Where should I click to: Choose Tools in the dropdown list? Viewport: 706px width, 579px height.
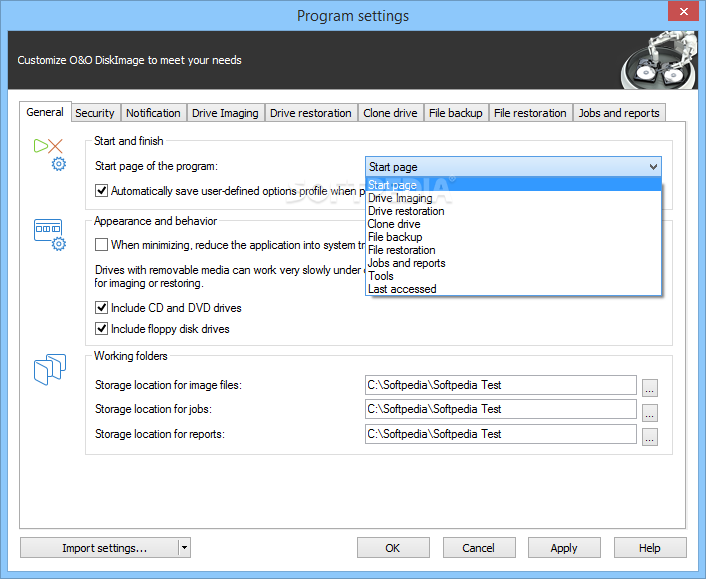513,276
